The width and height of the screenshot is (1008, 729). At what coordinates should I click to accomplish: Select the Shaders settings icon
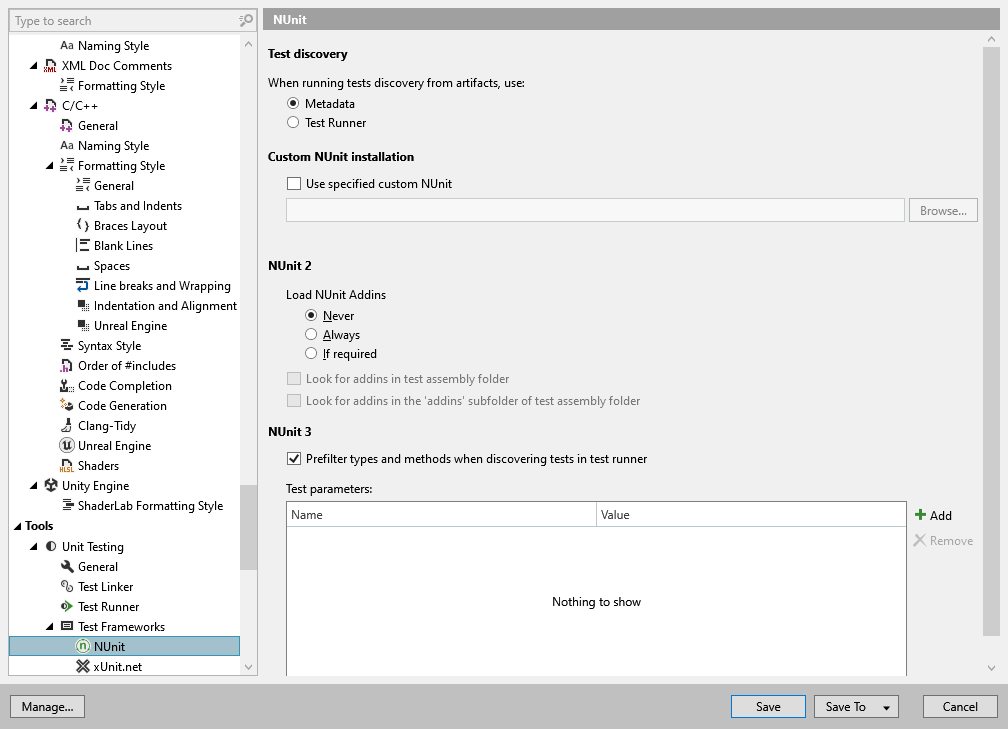click(x=66, y=465)
